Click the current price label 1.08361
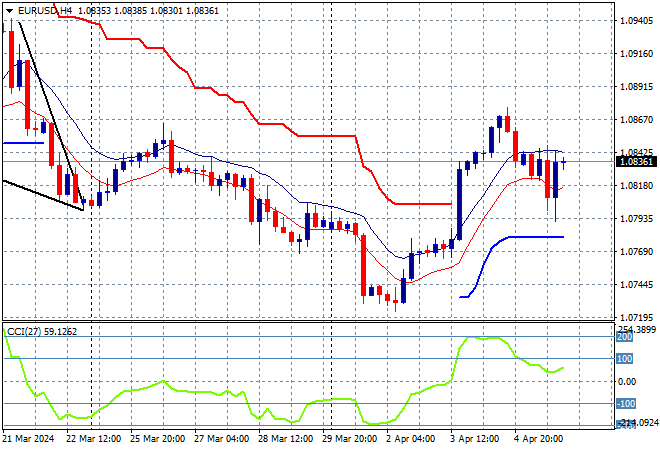This screenshot has height=450, width=660. pos(636,162)
